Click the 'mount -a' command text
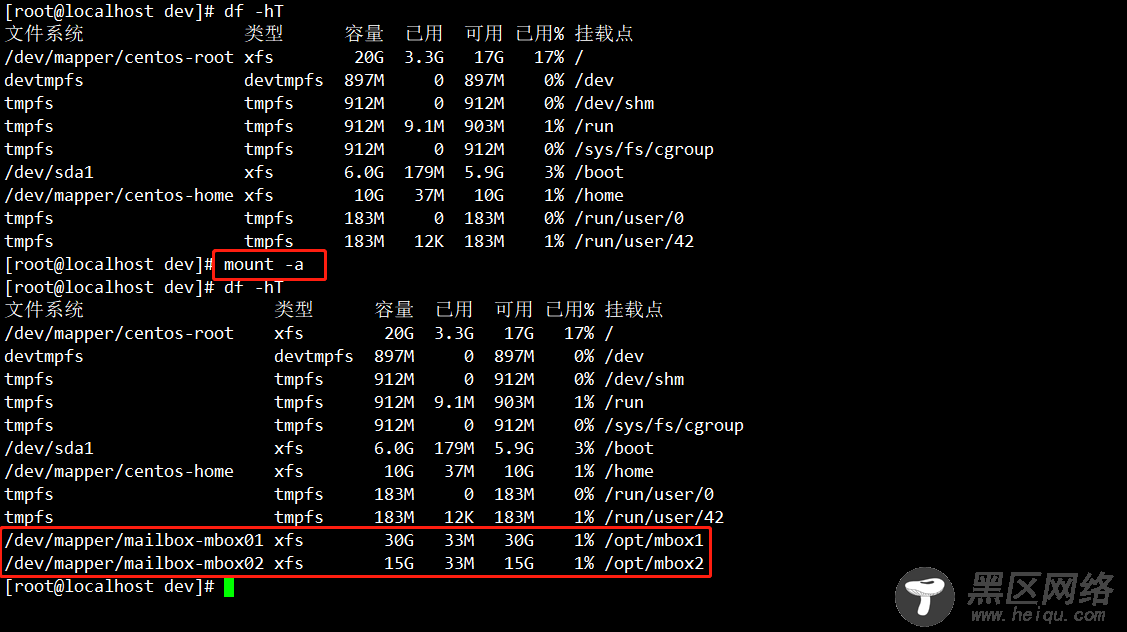 (264, 265)
